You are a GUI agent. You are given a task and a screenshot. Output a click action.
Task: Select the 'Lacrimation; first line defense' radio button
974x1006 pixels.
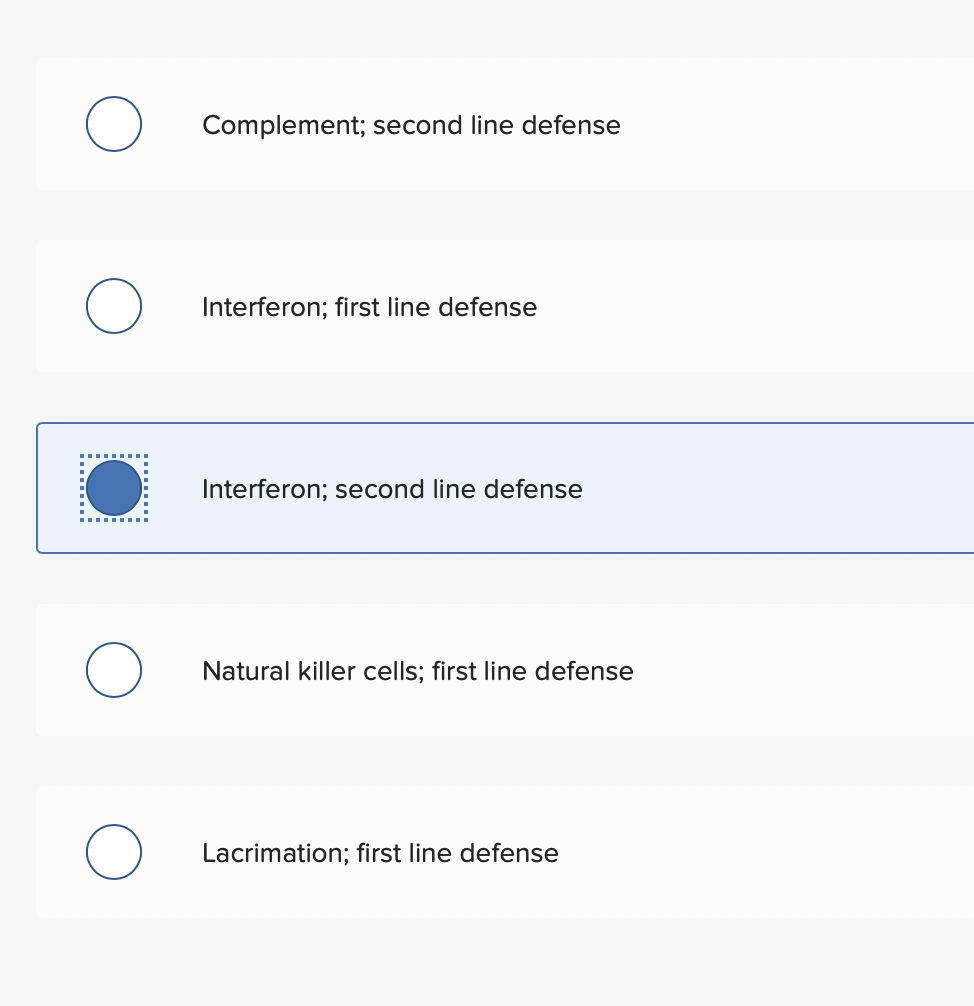pyautogui.click(x=114, y=852)
